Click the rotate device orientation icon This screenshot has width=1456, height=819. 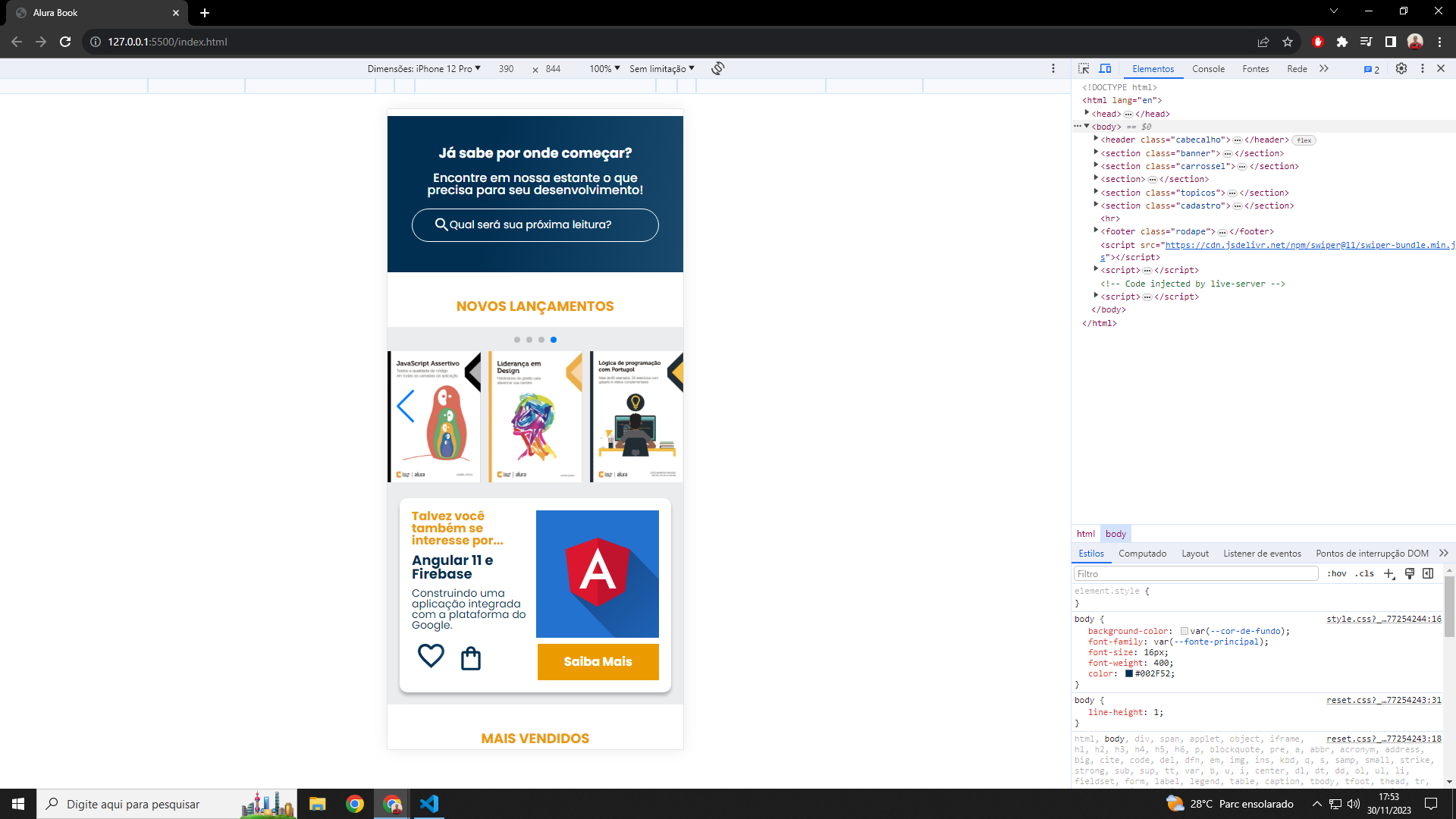click(718, 68)
